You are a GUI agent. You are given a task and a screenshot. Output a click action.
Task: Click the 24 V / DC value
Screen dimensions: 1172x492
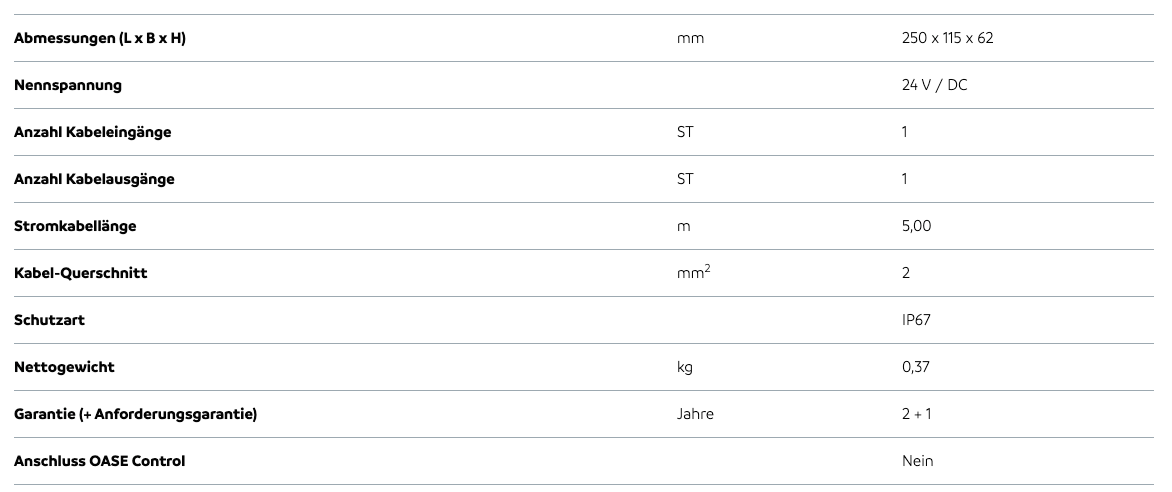pyautogui.click(x=934, y=85)
